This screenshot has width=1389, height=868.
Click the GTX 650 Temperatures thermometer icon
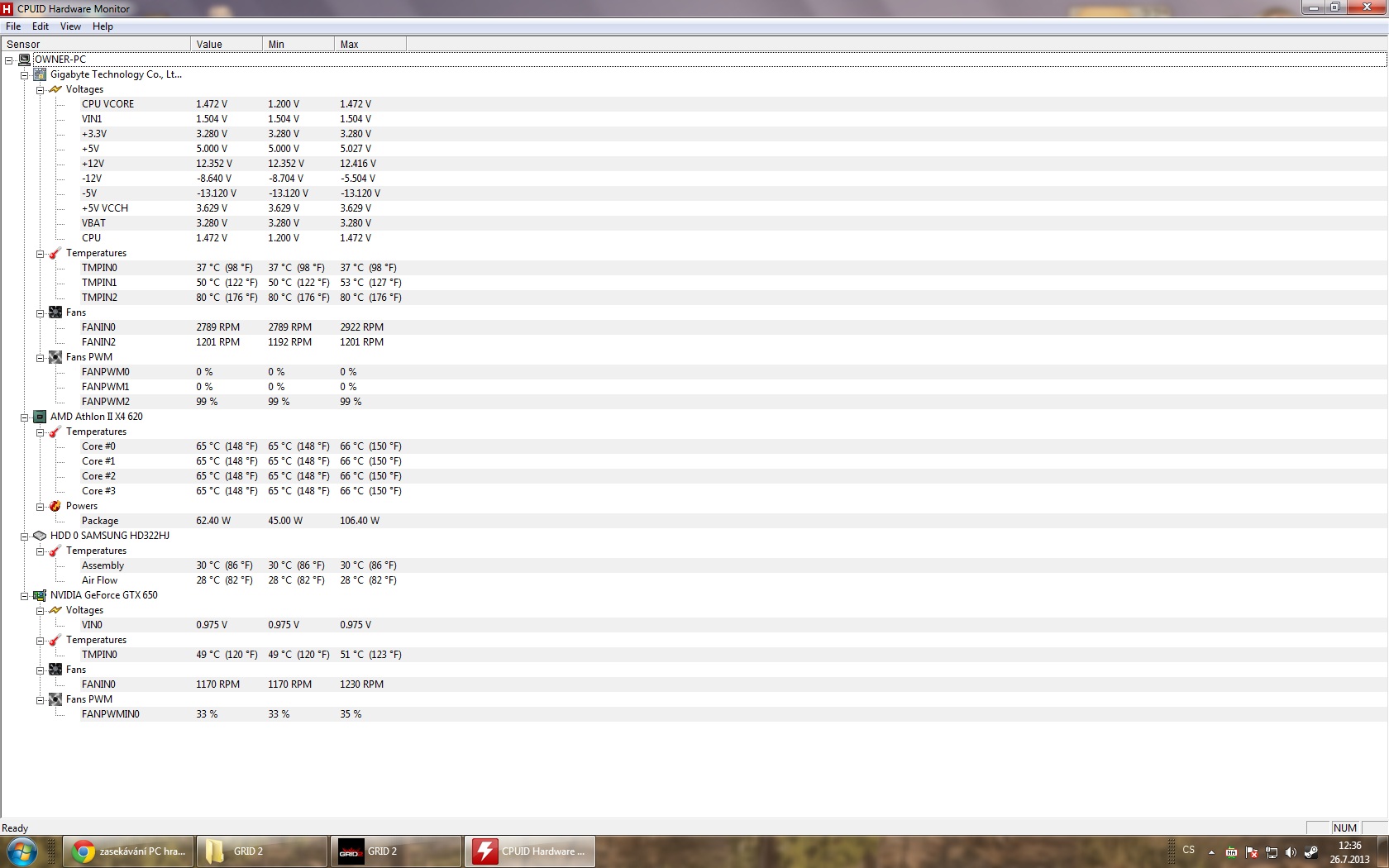pyautogui.click(x=55, y=640)
